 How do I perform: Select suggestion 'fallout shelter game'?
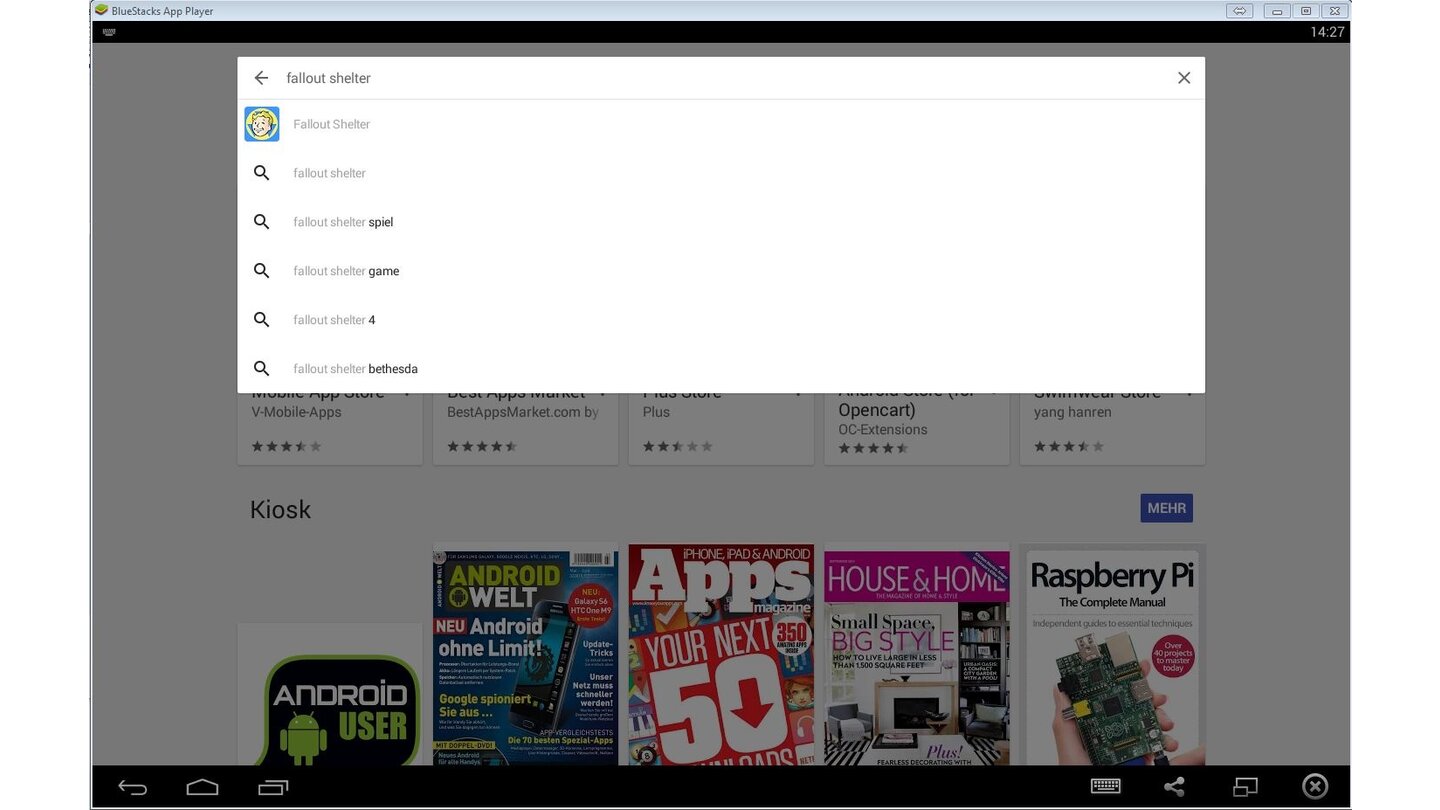[721, 271]
